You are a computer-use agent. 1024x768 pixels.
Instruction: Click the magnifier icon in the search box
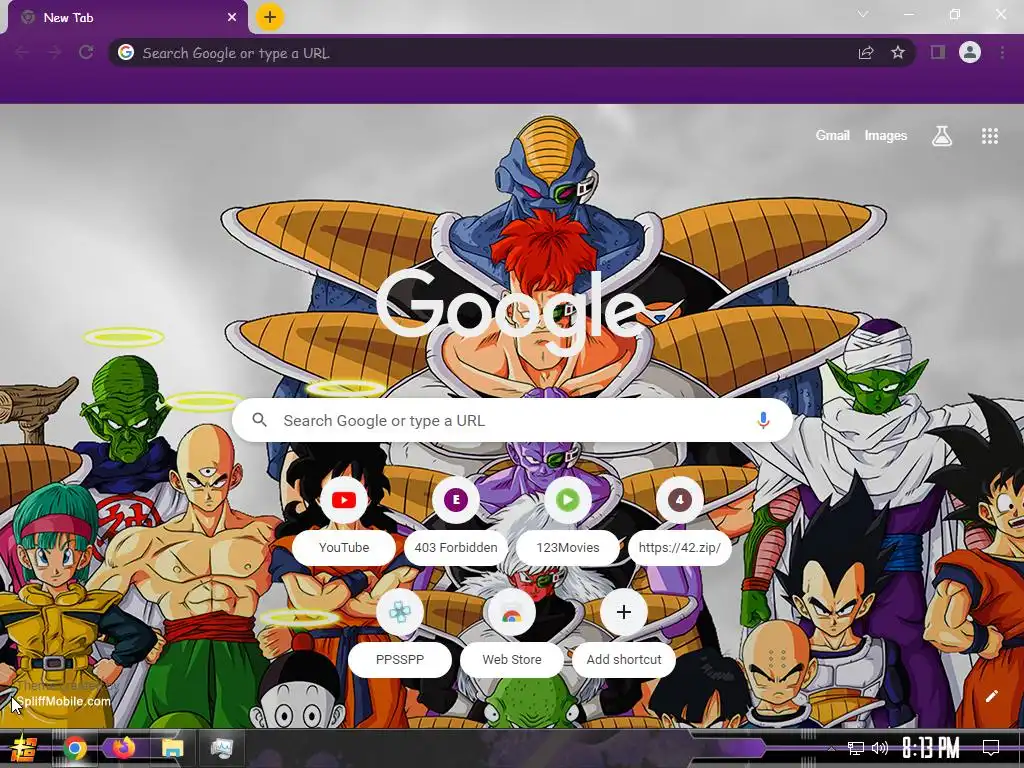259,420
